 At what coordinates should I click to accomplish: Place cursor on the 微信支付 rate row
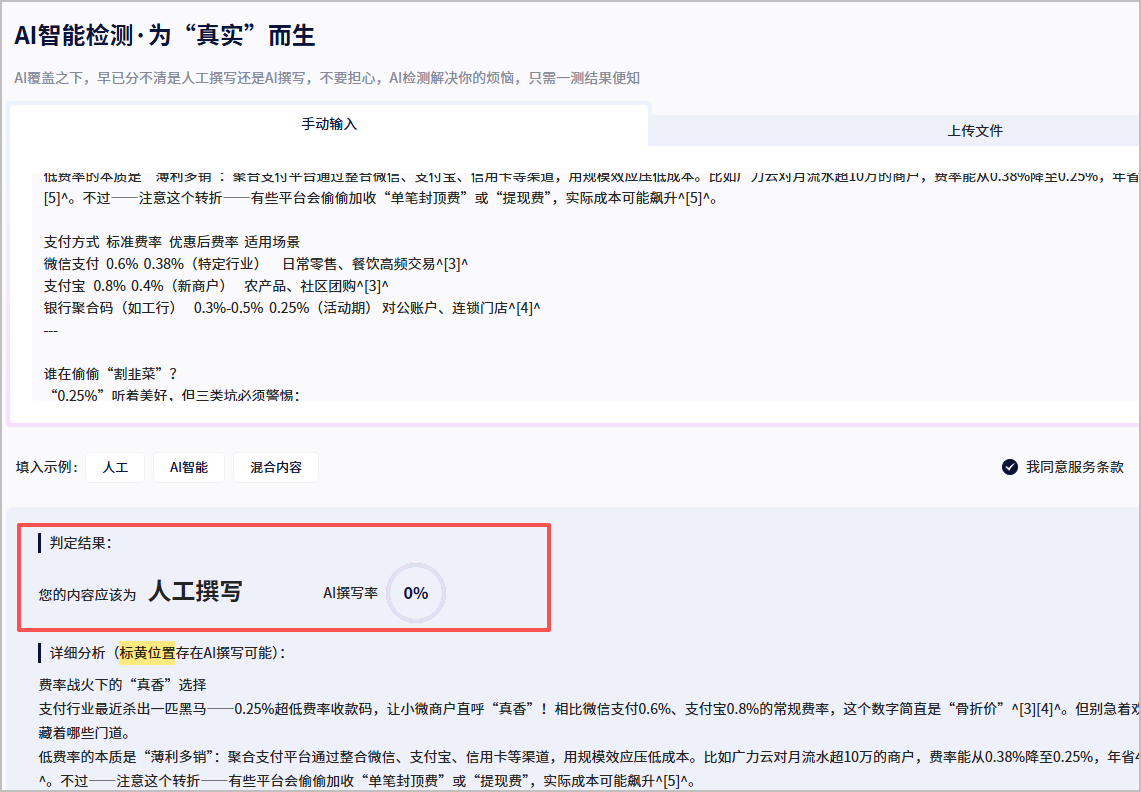[256, 264]
